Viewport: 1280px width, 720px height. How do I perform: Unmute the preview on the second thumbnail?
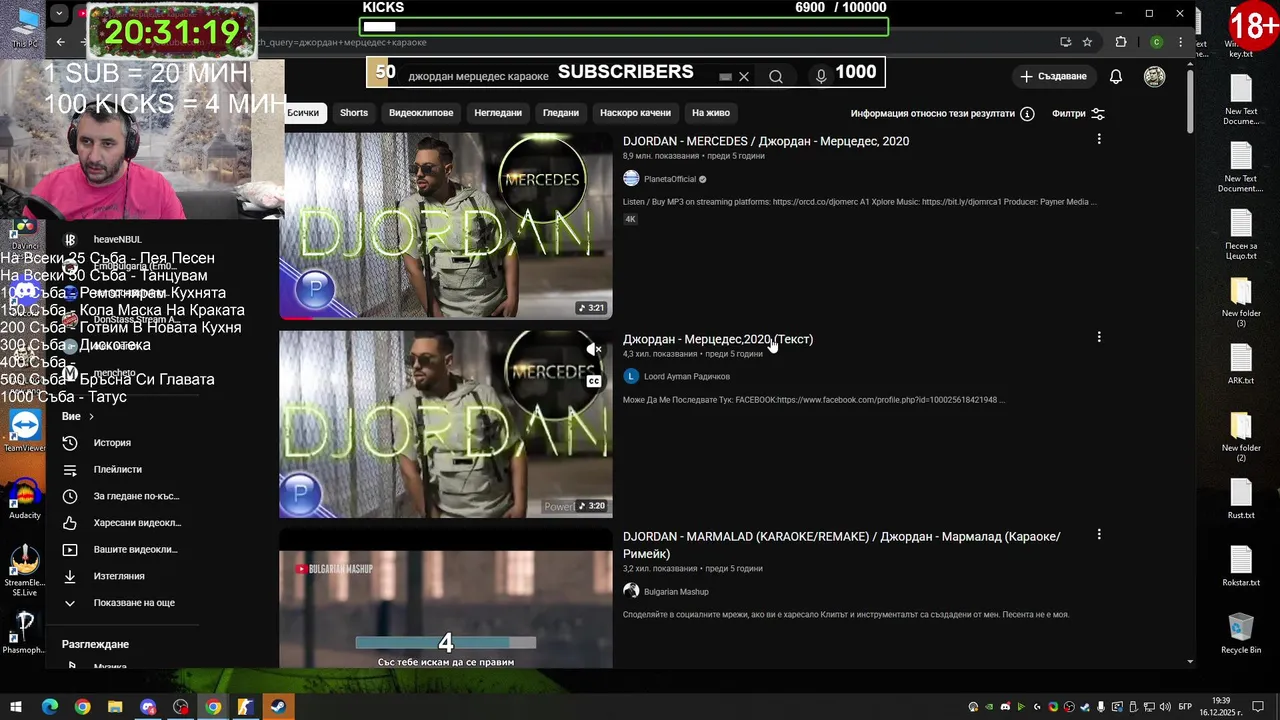tap(593, 350)
